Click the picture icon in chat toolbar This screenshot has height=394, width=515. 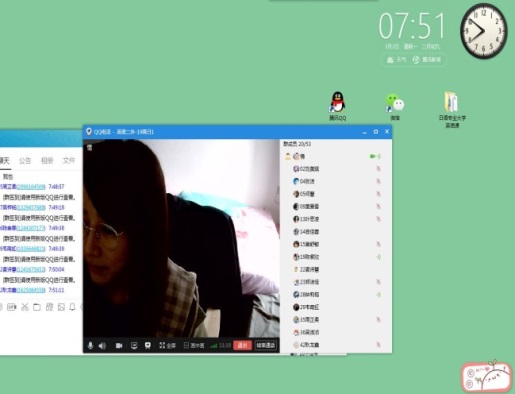click(x=61, y=307)
